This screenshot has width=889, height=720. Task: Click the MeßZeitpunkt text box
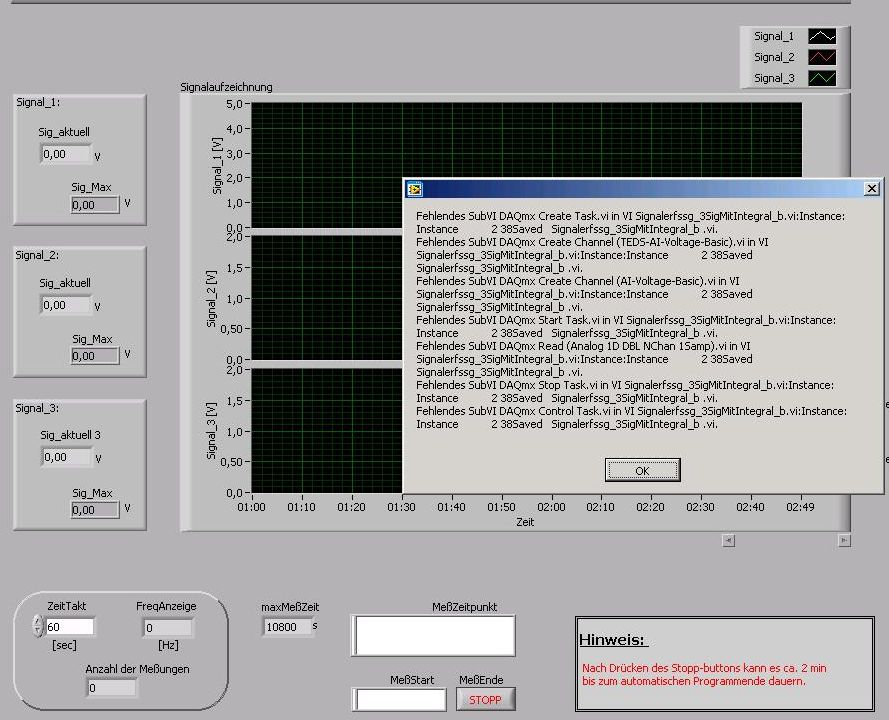coord(432,636)
